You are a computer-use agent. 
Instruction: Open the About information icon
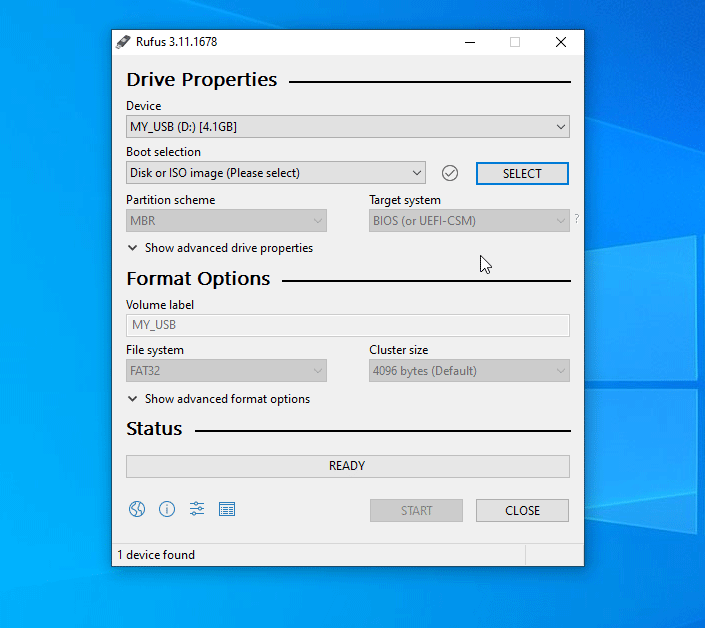click(167, 509)
